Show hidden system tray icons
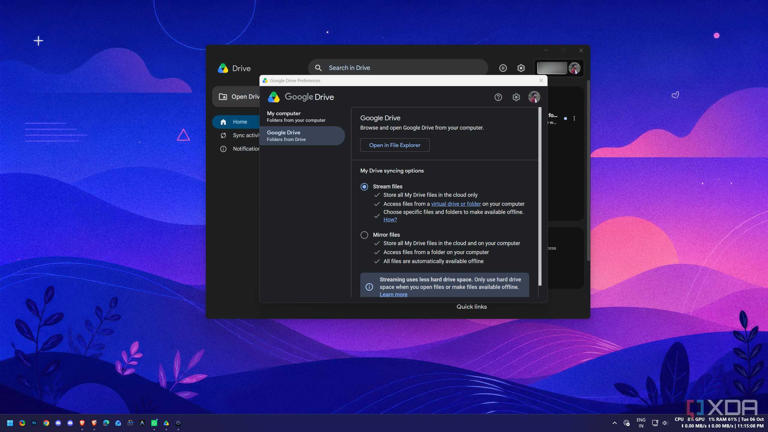The height and width of the screenshot is (432, 768). [614, 423]
